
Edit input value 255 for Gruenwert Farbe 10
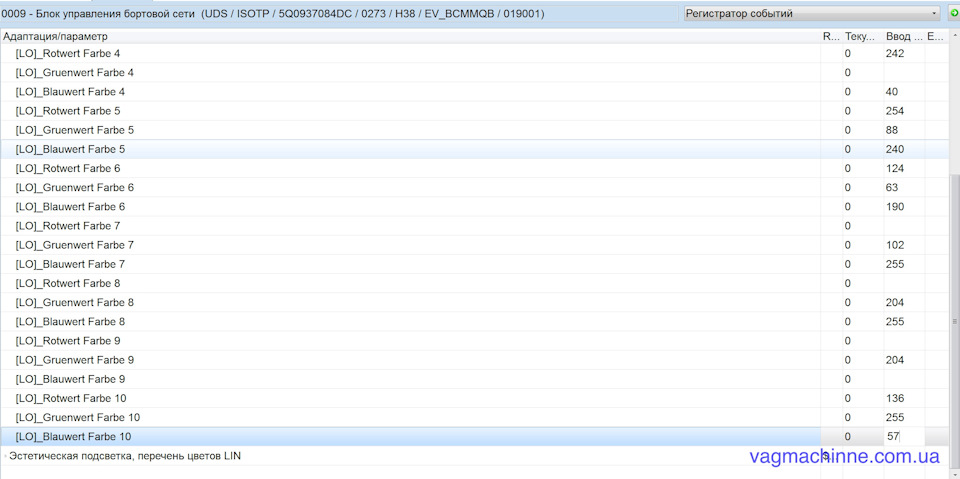point(904,417)
